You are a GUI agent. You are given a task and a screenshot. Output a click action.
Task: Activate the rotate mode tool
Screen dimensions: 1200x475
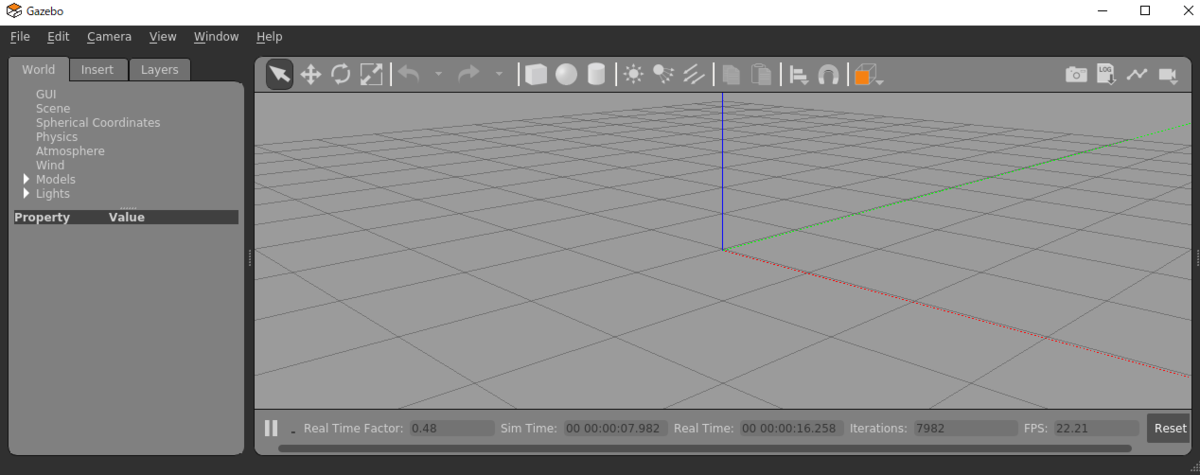click(341, 74)
